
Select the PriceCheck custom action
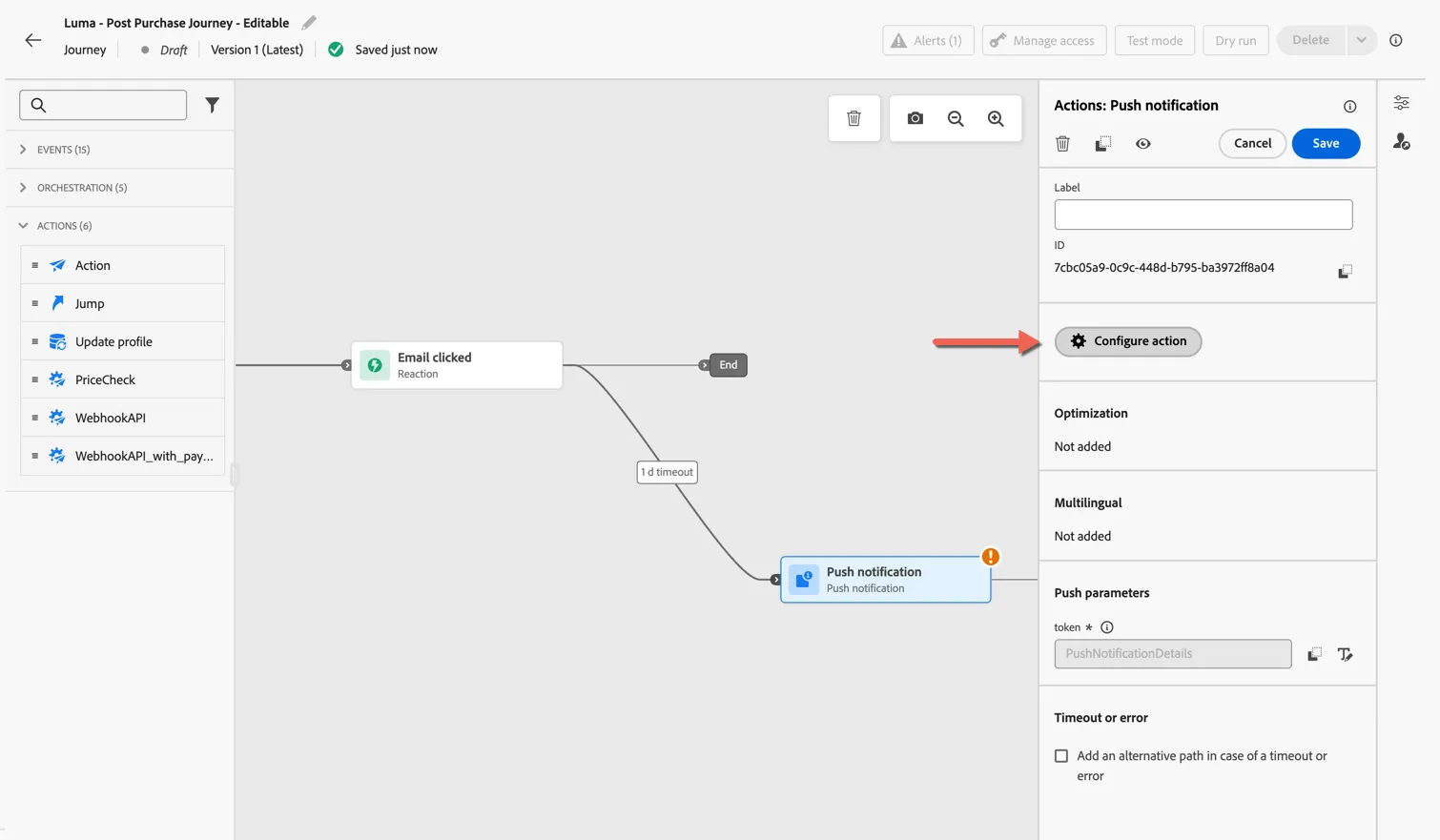122,379
